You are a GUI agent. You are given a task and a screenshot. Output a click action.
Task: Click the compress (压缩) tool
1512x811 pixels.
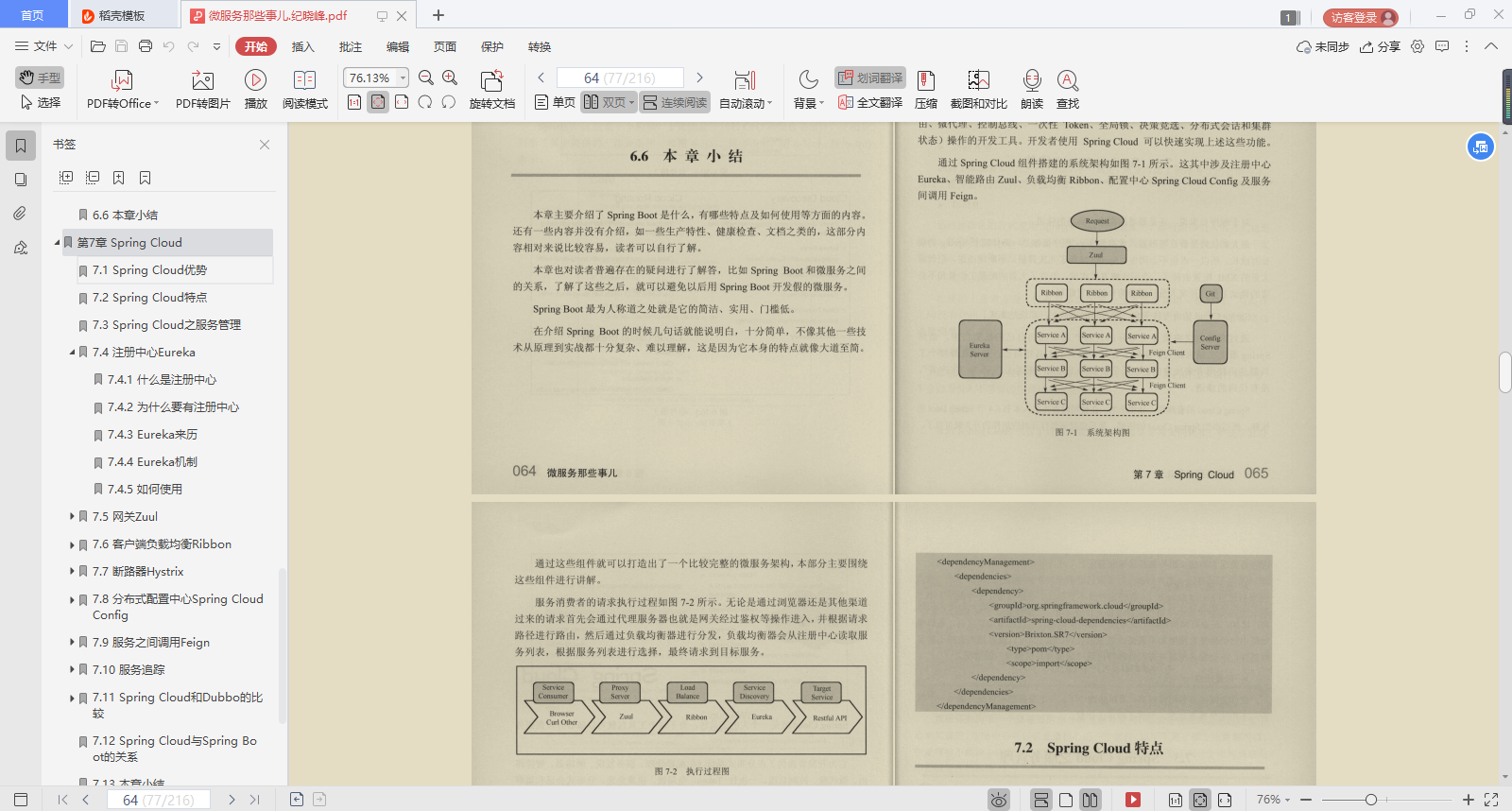pos(926,90)
